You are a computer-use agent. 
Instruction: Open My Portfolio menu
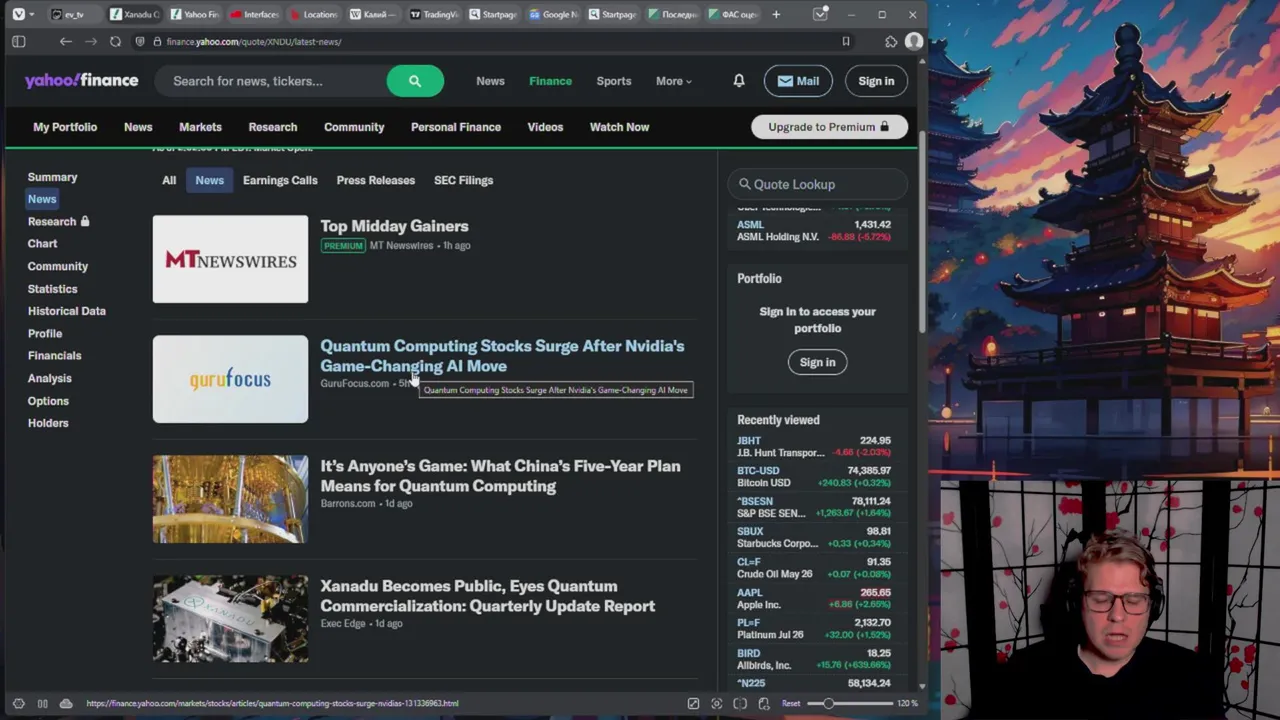click(x=65, y=127)
